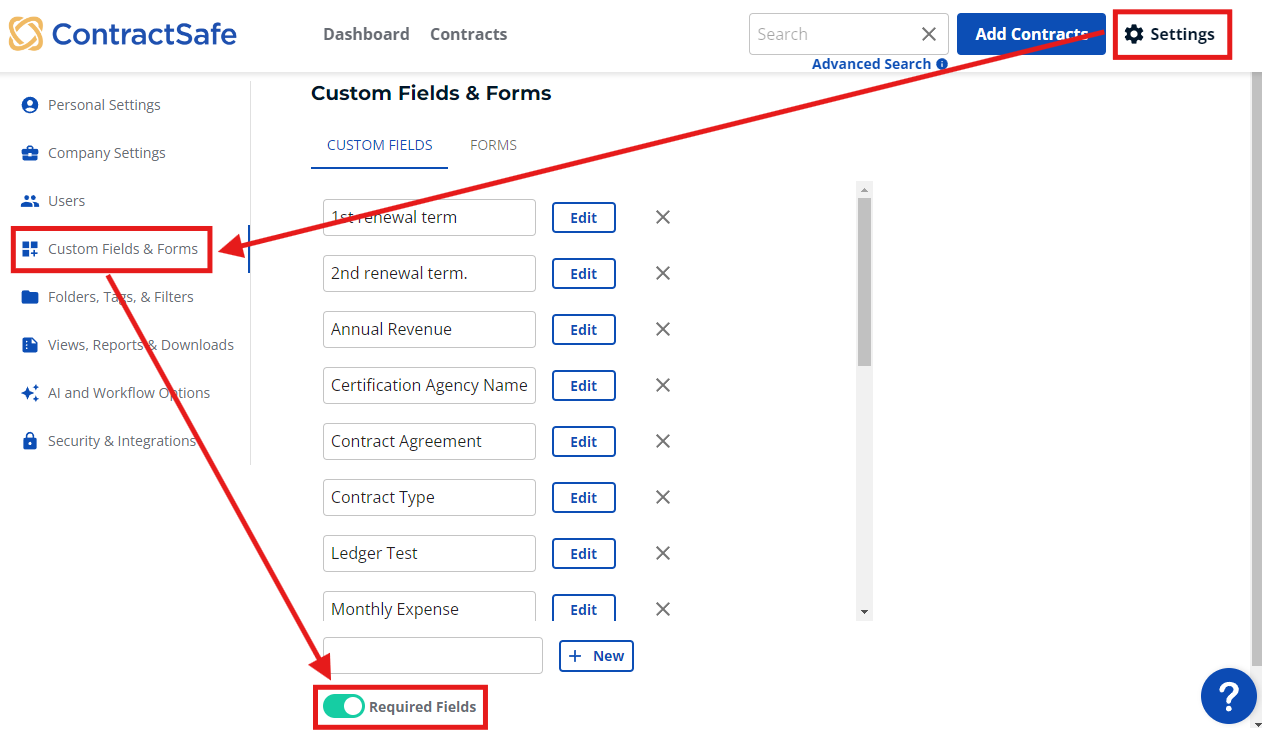
Task: Click the Security & Integrations lock icon
Action: [x=30, y=441]
